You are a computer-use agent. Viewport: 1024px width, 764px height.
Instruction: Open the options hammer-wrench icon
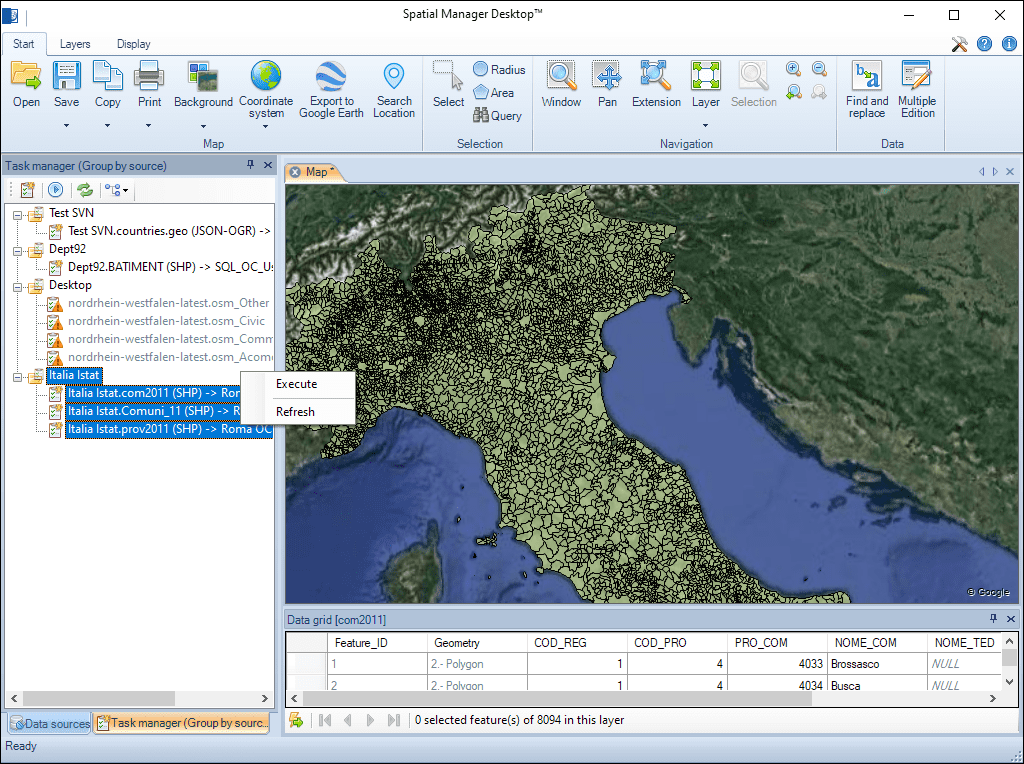point(959,44)
